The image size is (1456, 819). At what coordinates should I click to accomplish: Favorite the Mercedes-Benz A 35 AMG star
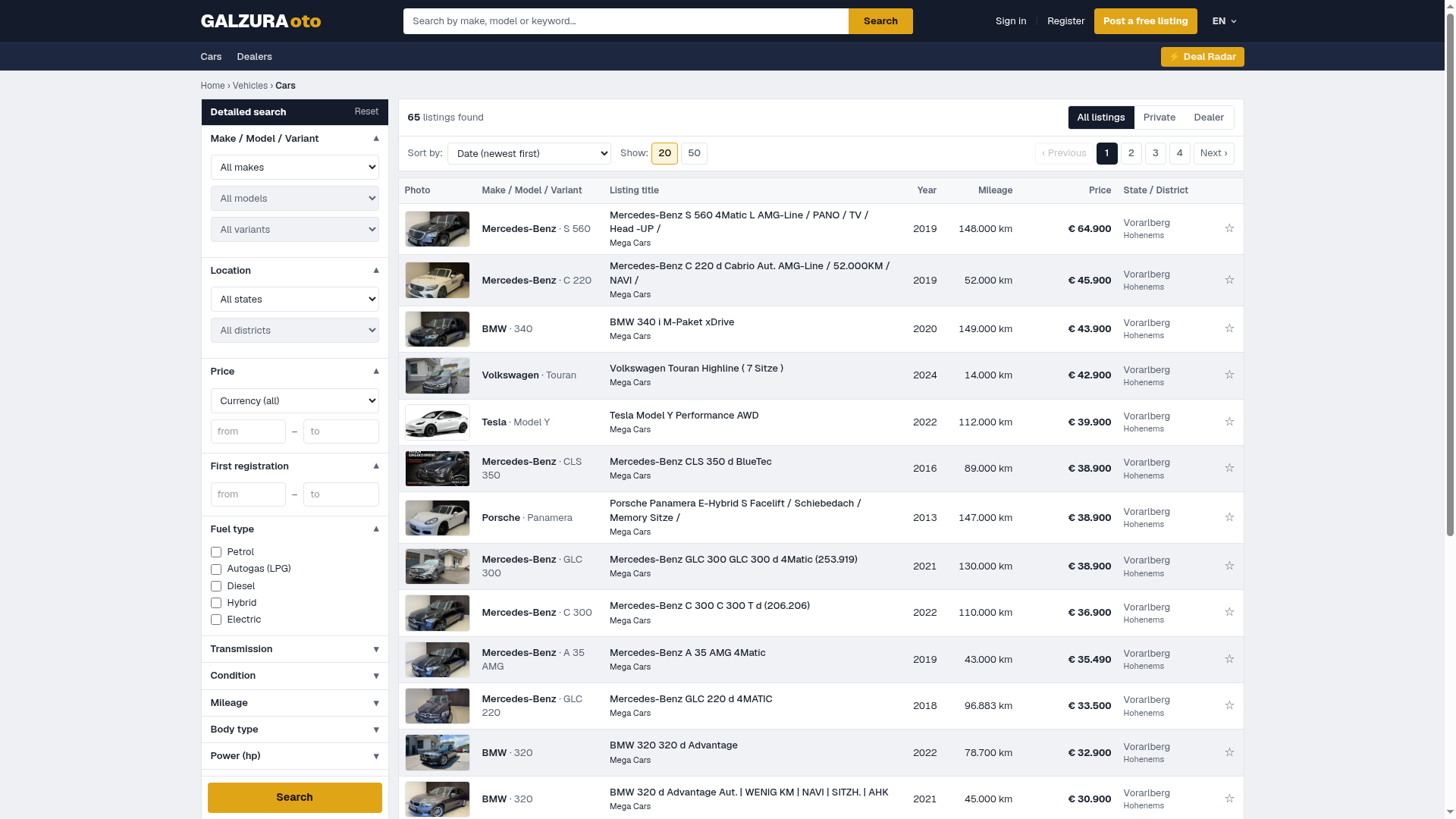point(1229,659)
